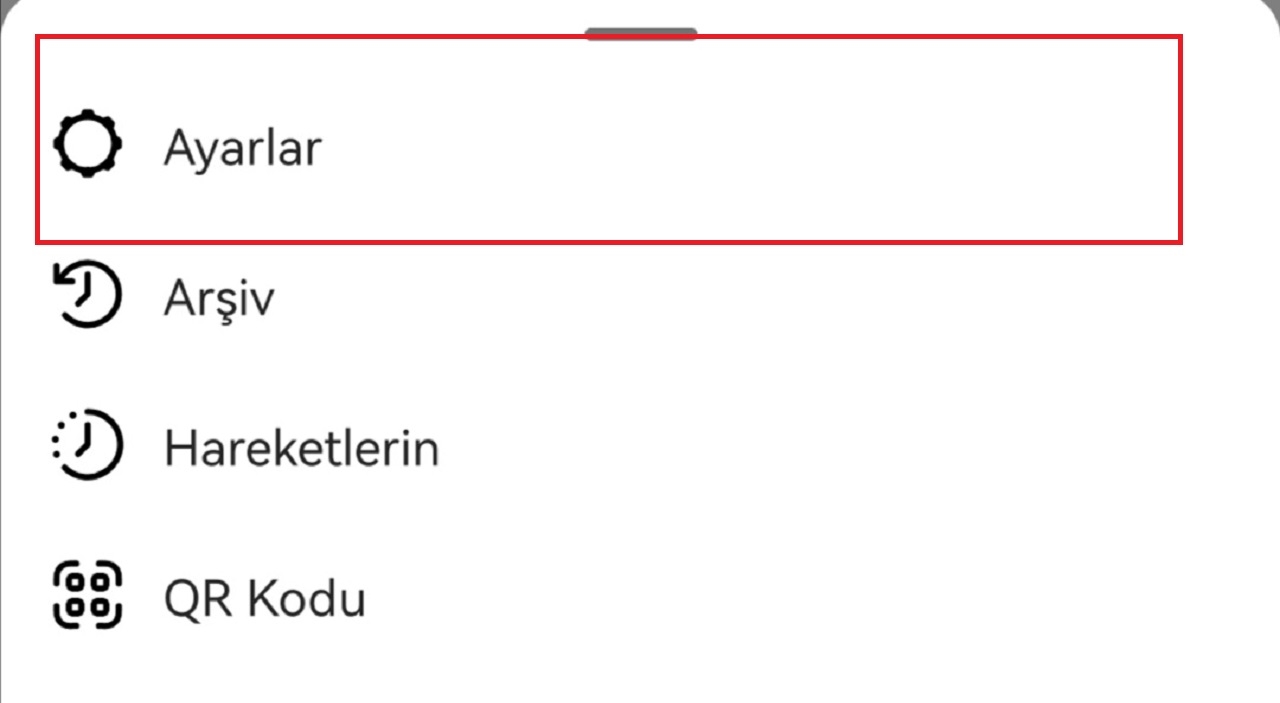Click the Ayarlar label text
The width and height of the screenshot is (1280, 703).
242,147
